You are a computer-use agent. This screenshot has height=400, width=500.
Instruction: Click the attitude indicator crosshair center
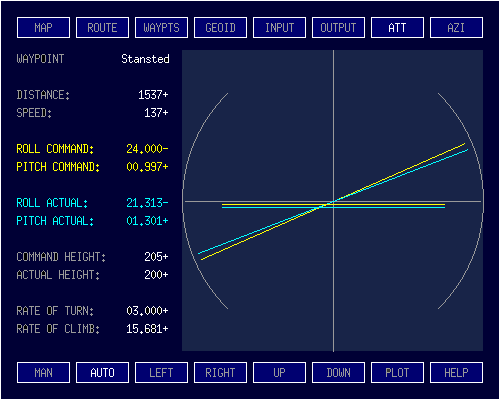333,201
